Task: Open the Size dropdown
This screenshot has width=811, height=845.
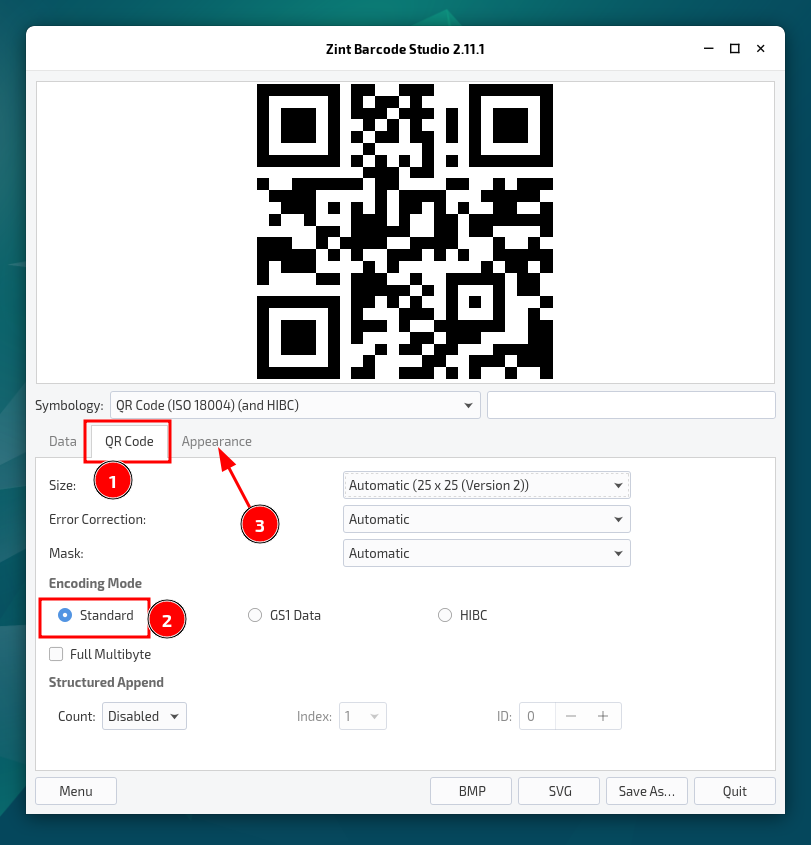Action: click(487, 485)
